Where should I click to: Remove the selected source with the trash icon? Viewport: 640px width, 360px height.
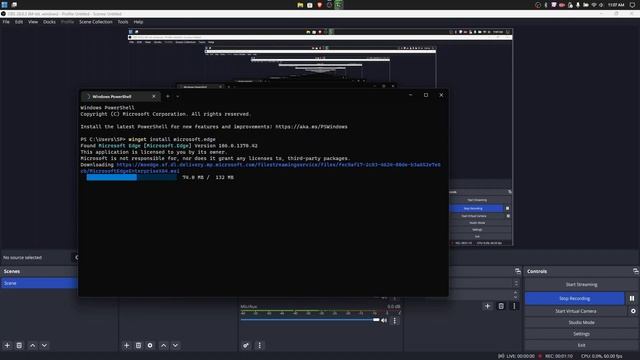pos(138,345)
